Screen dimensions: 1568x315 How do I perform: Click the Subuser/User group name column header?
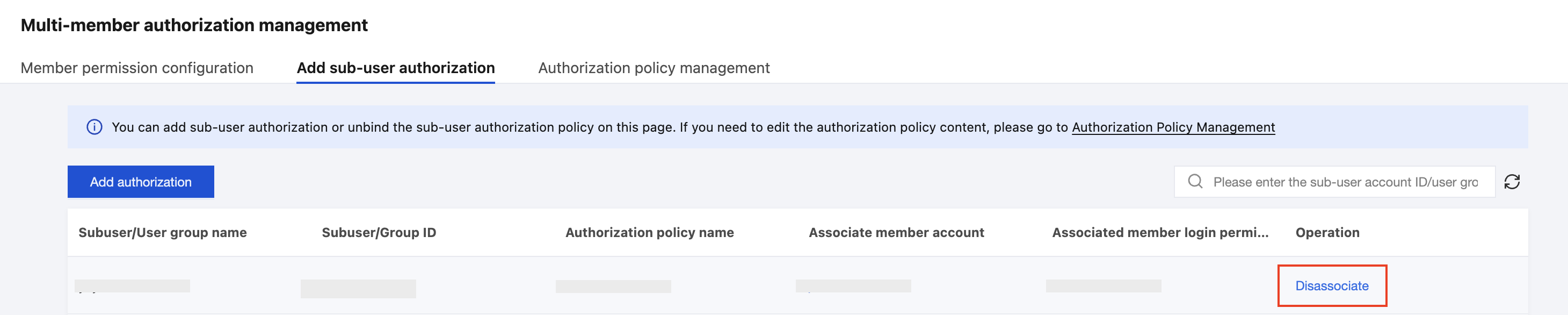pyautogui.click(x=163, y=232)
